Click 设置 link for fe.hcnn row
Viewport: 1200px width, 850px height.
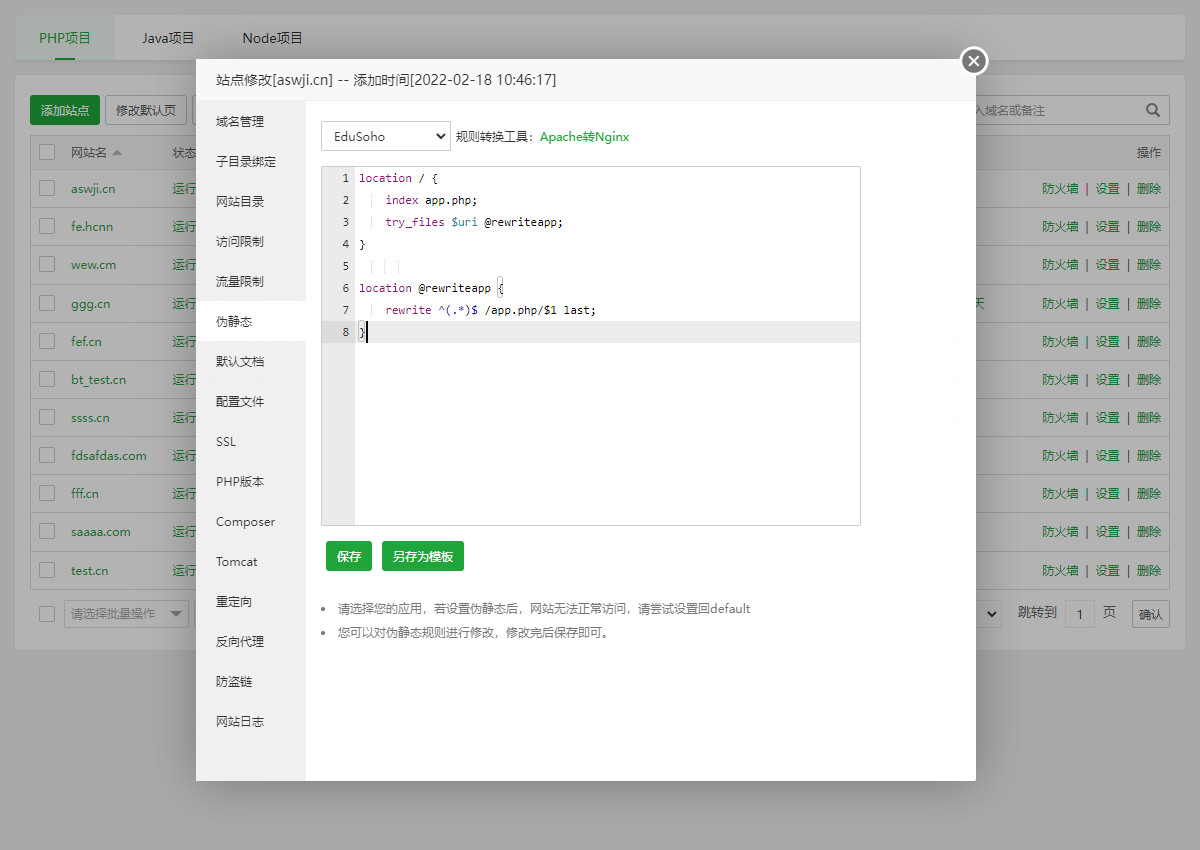1107,227
